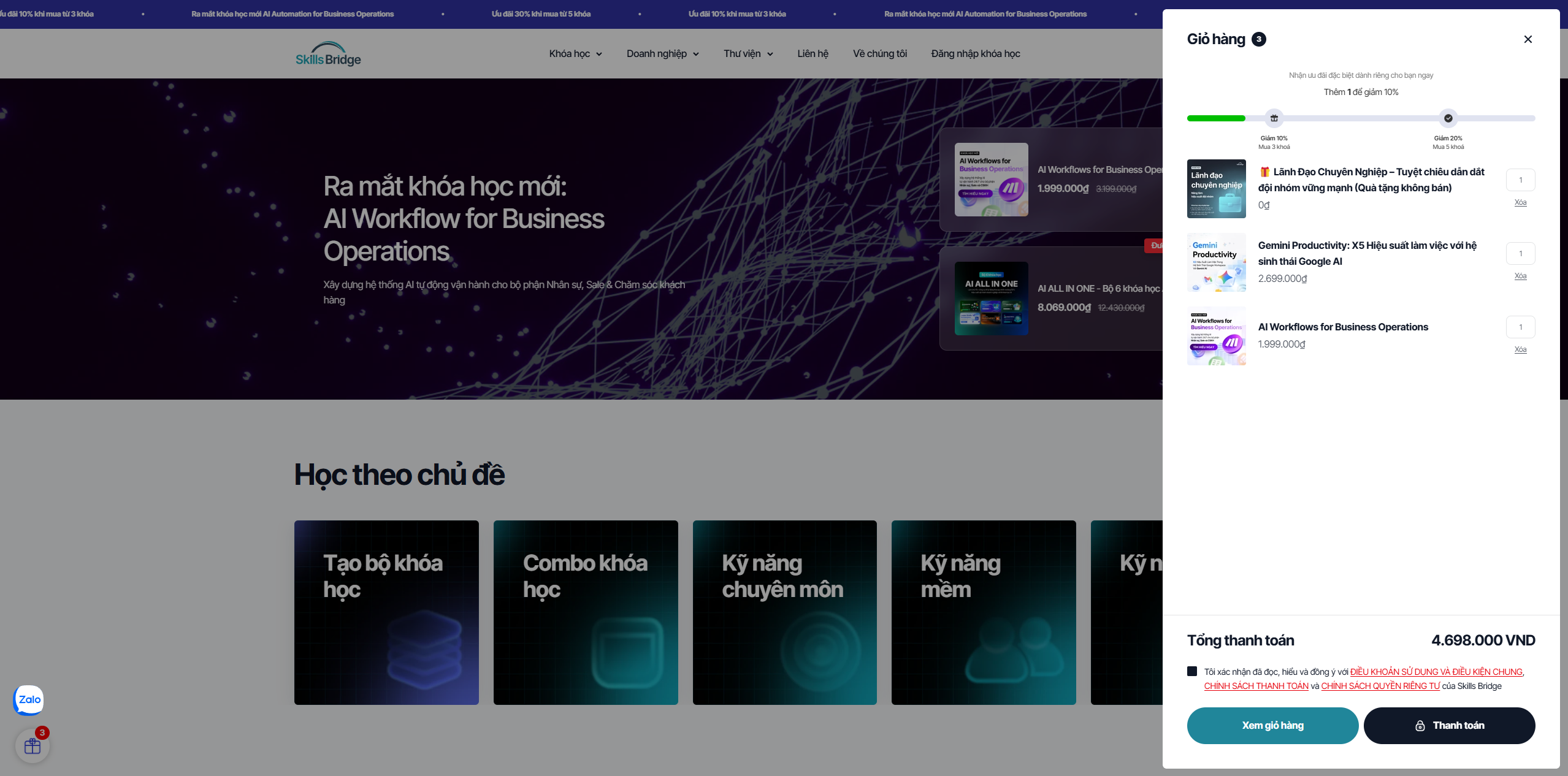Click the Zalo chat icon
This screenshot has height=776, width=1568.
pos(29,699)
